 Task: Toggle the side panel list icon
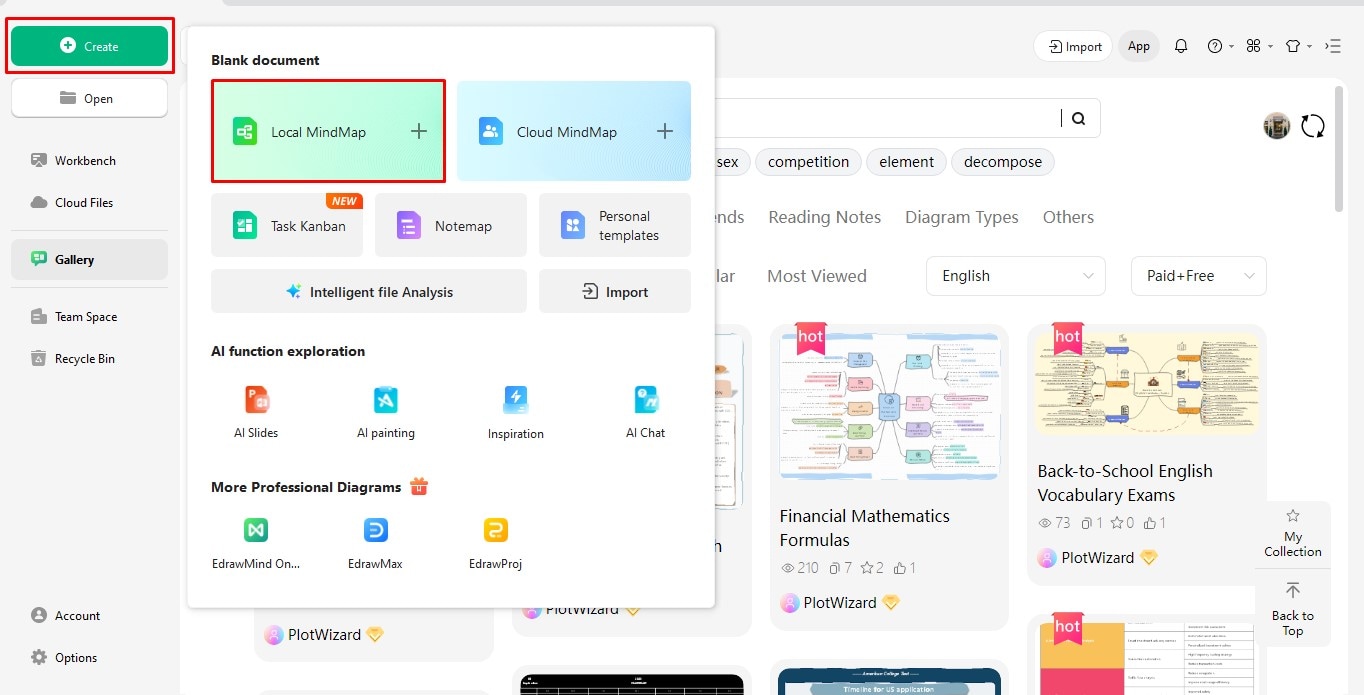(1333, 46)
